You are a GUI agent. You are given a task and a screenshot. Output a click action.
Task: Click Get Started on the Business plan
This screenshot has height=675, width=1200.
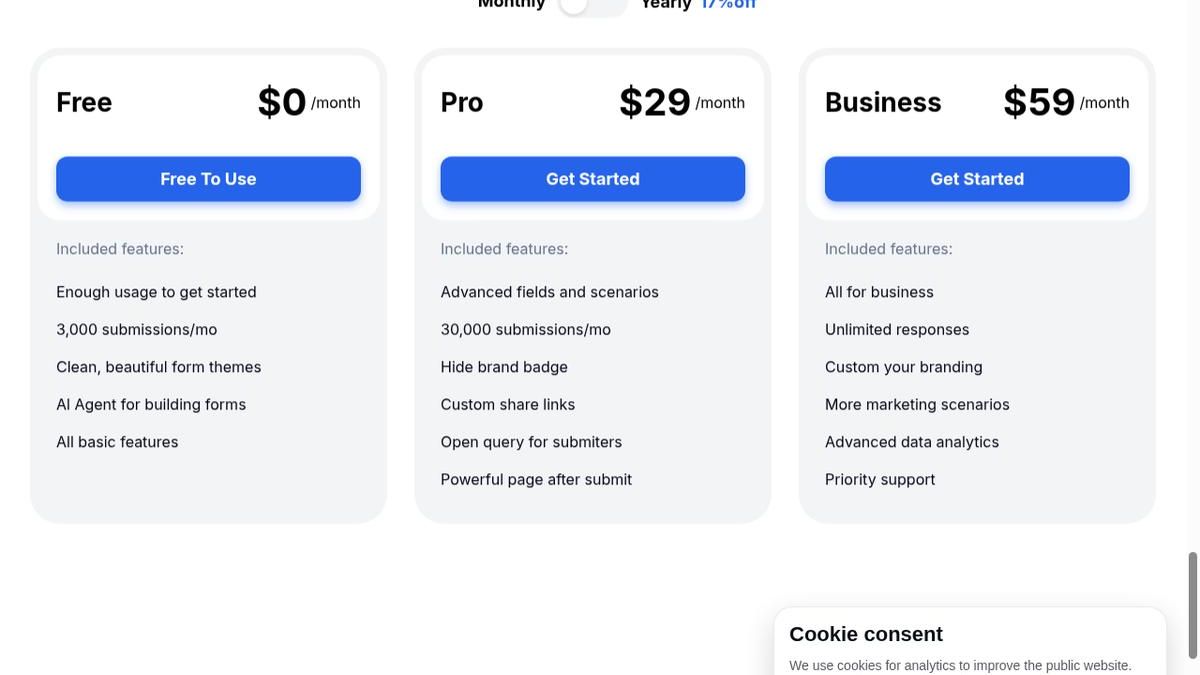tap(977, 177)
